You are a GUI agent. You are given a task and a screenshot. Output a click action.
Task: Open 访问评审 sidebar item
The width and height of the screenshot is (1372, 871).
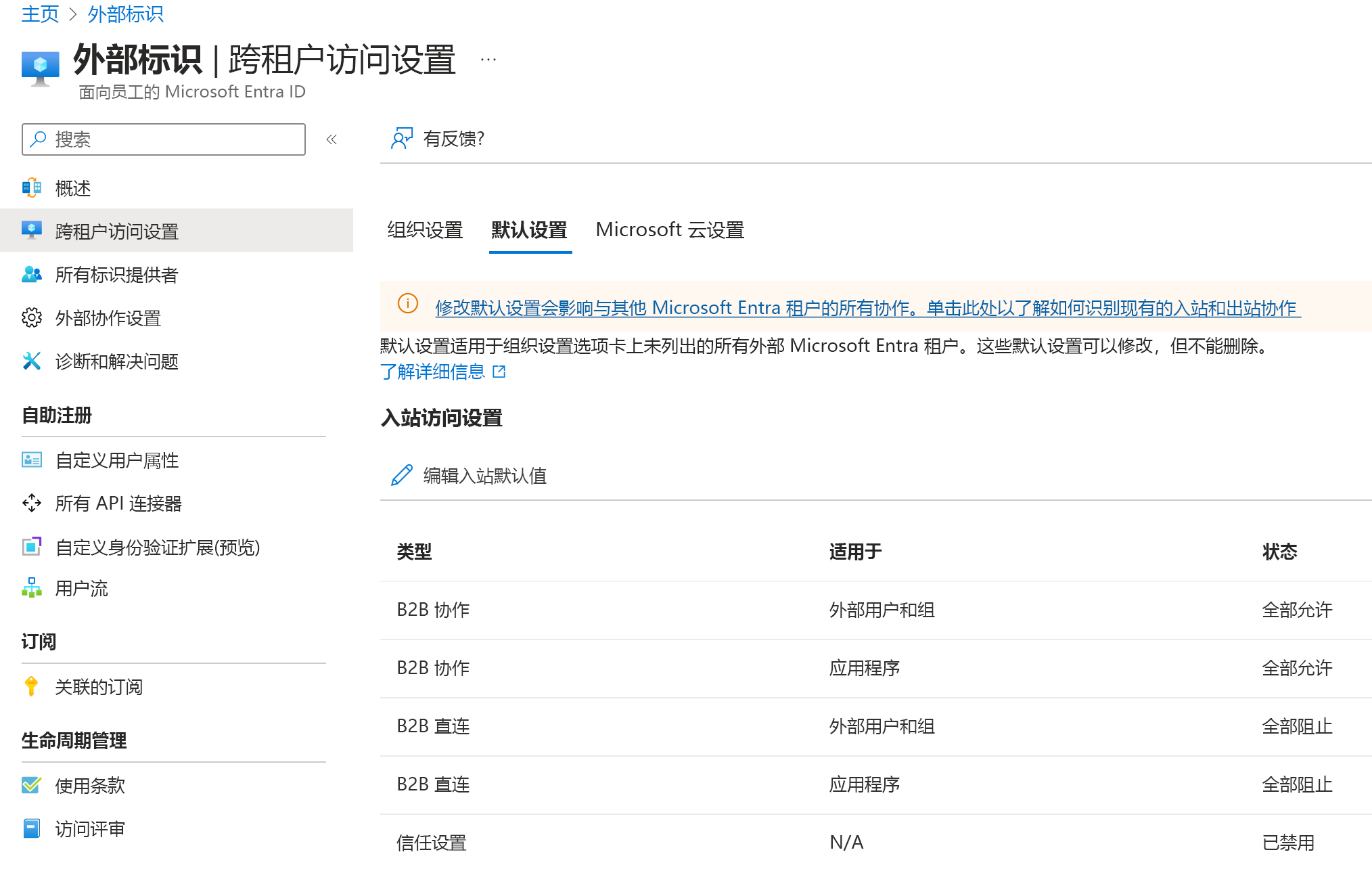coord(177,828)
